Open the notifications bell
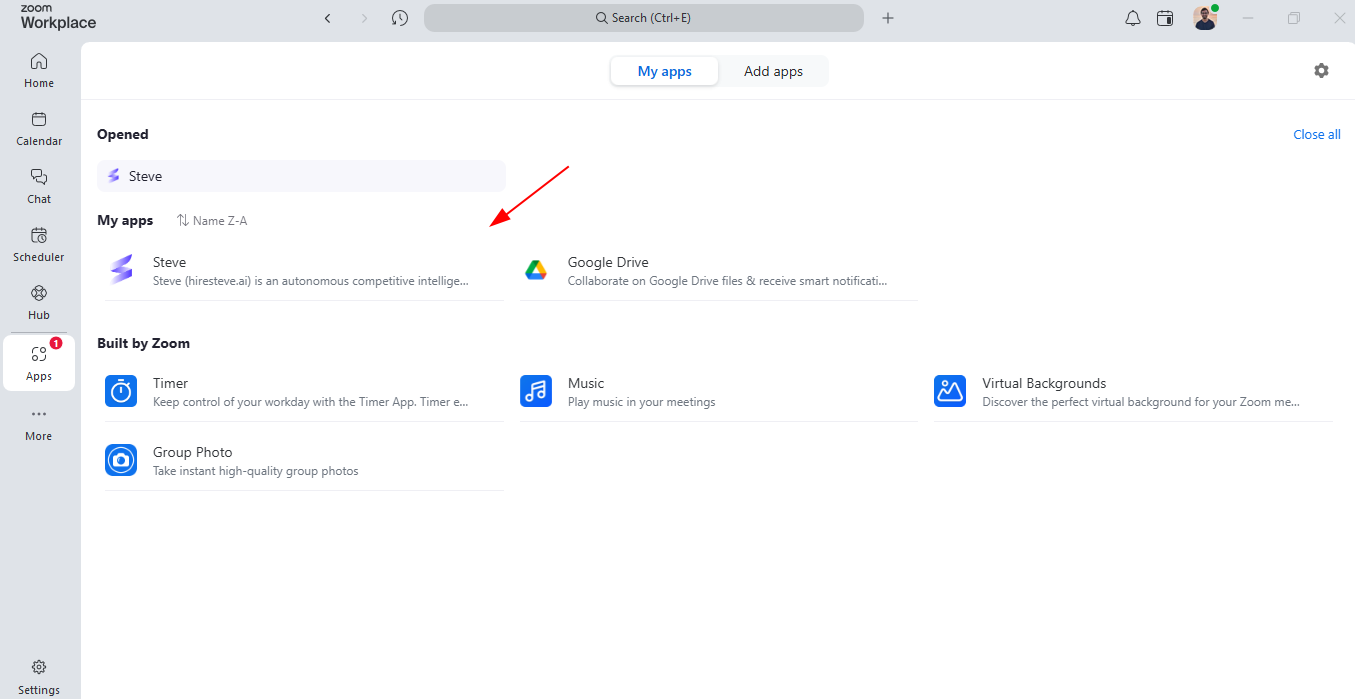 click(1133, 18)
